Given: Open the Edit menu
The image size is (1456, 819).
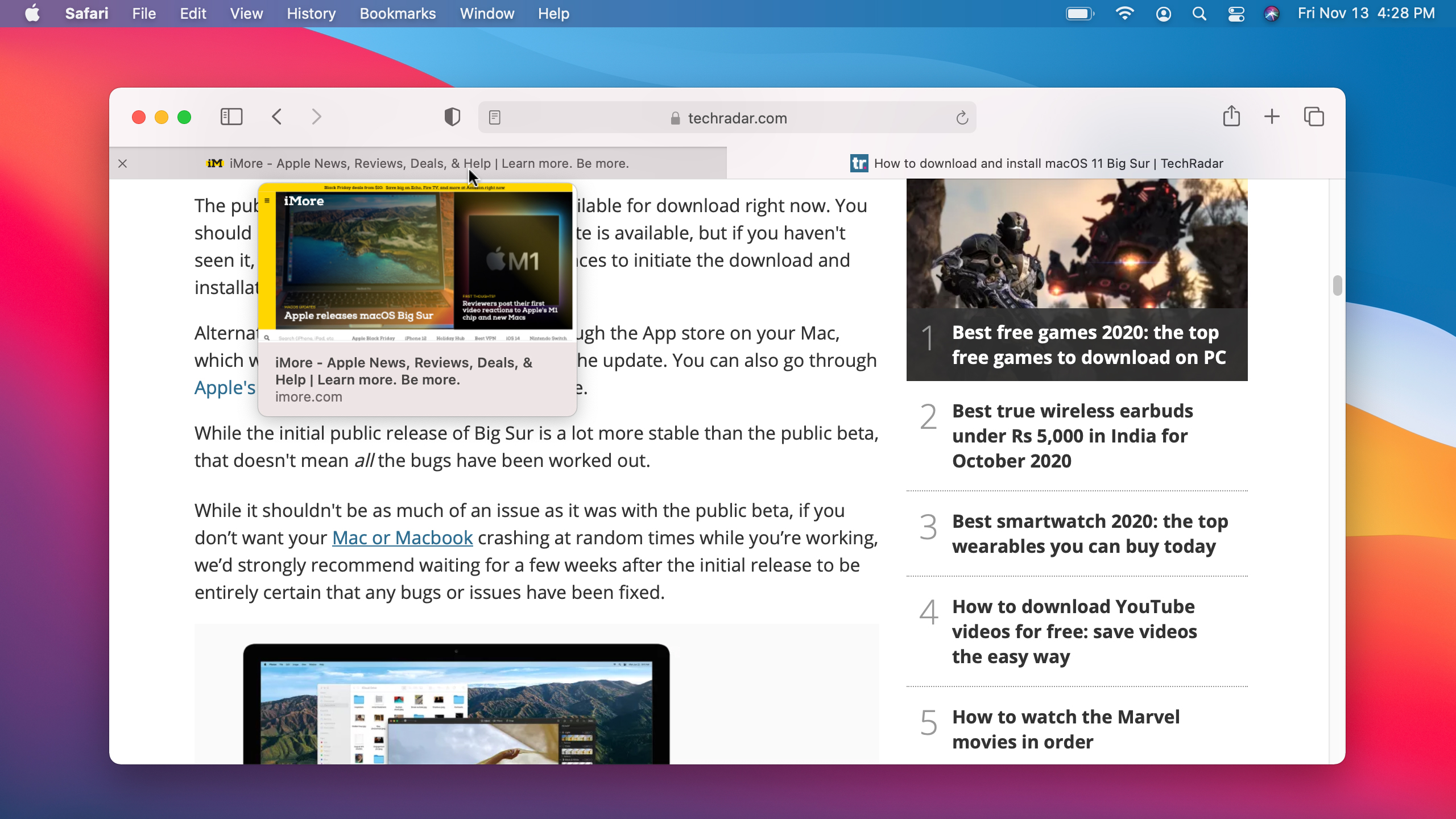Looking at the screenshot, I should click(193, 14).
